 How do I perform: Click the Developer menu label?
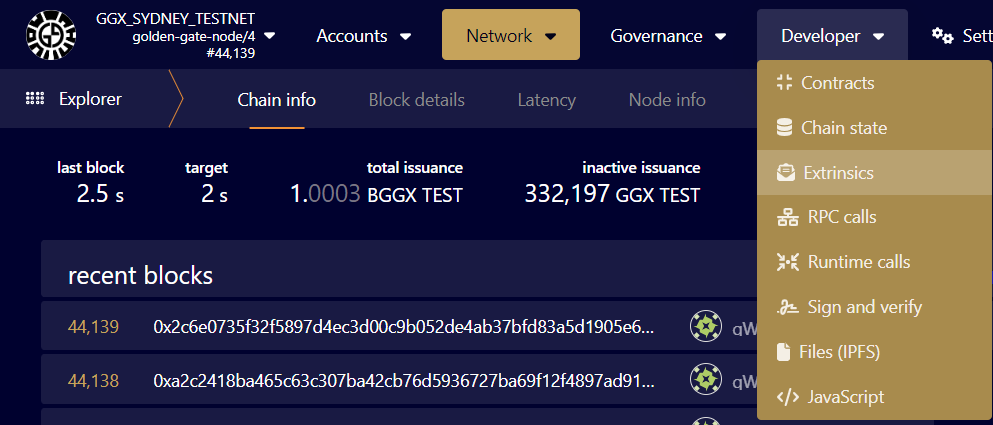(821, 36)
